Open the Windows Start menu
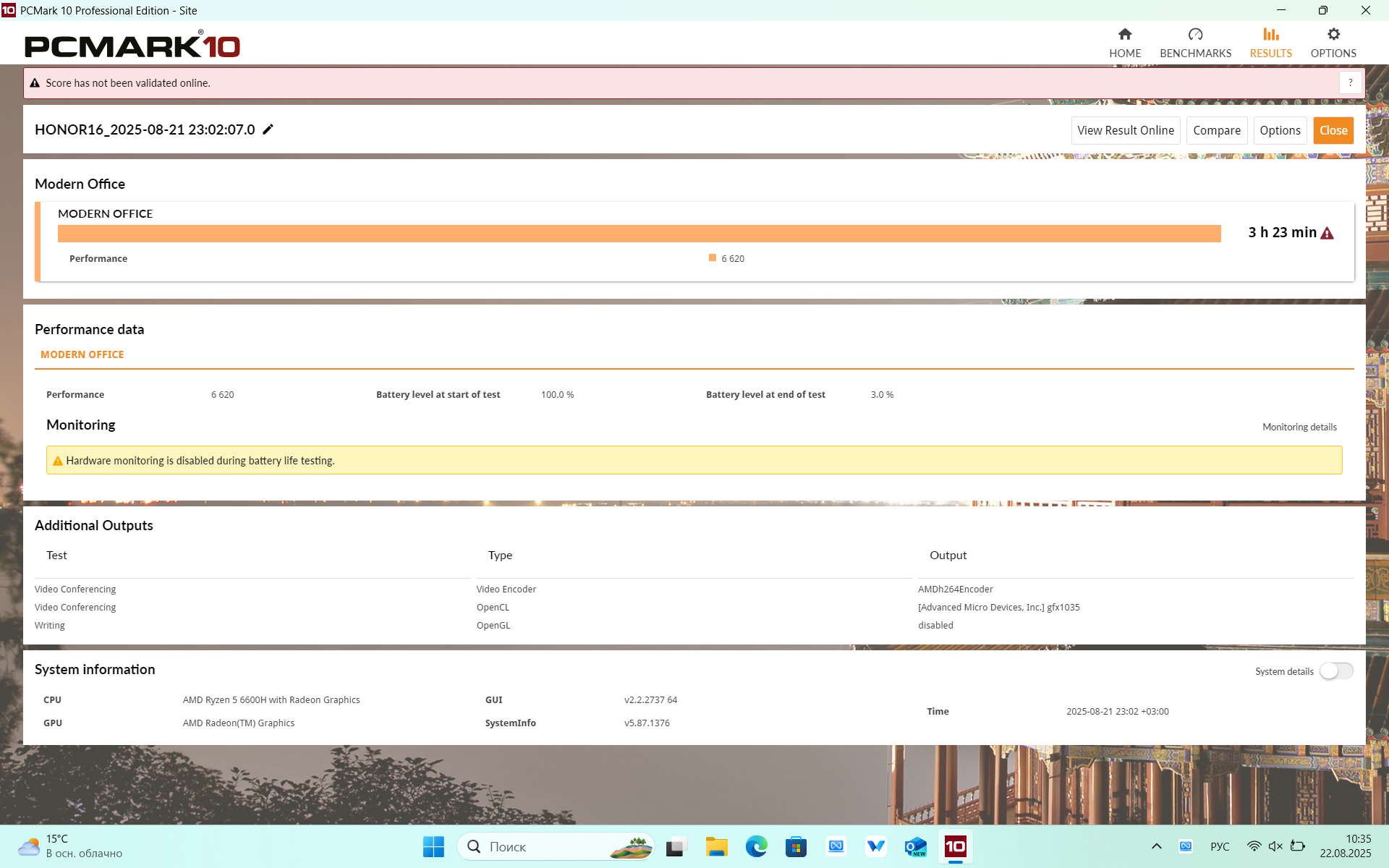 point(433,846)
